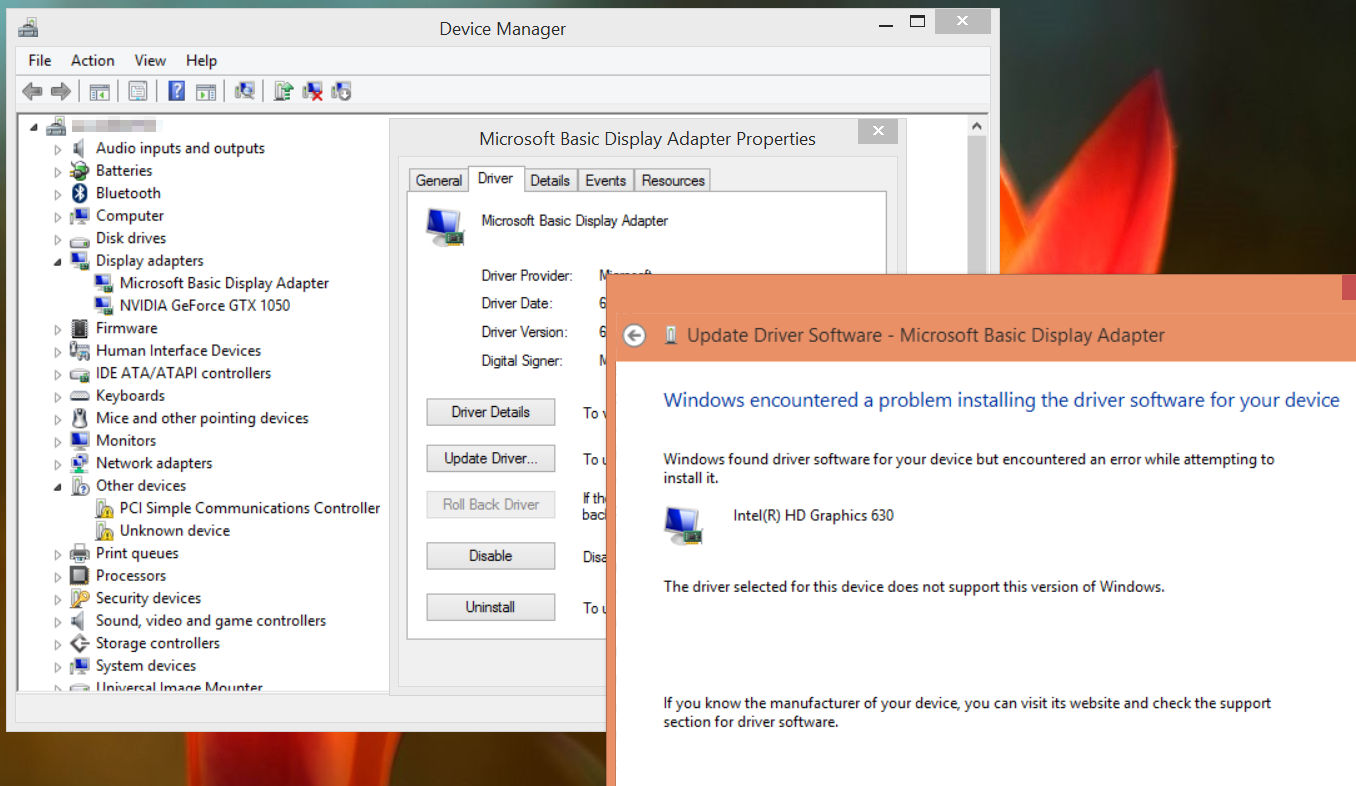Click Show/Hide Console Tree toolbar icon

pos(99,91)
